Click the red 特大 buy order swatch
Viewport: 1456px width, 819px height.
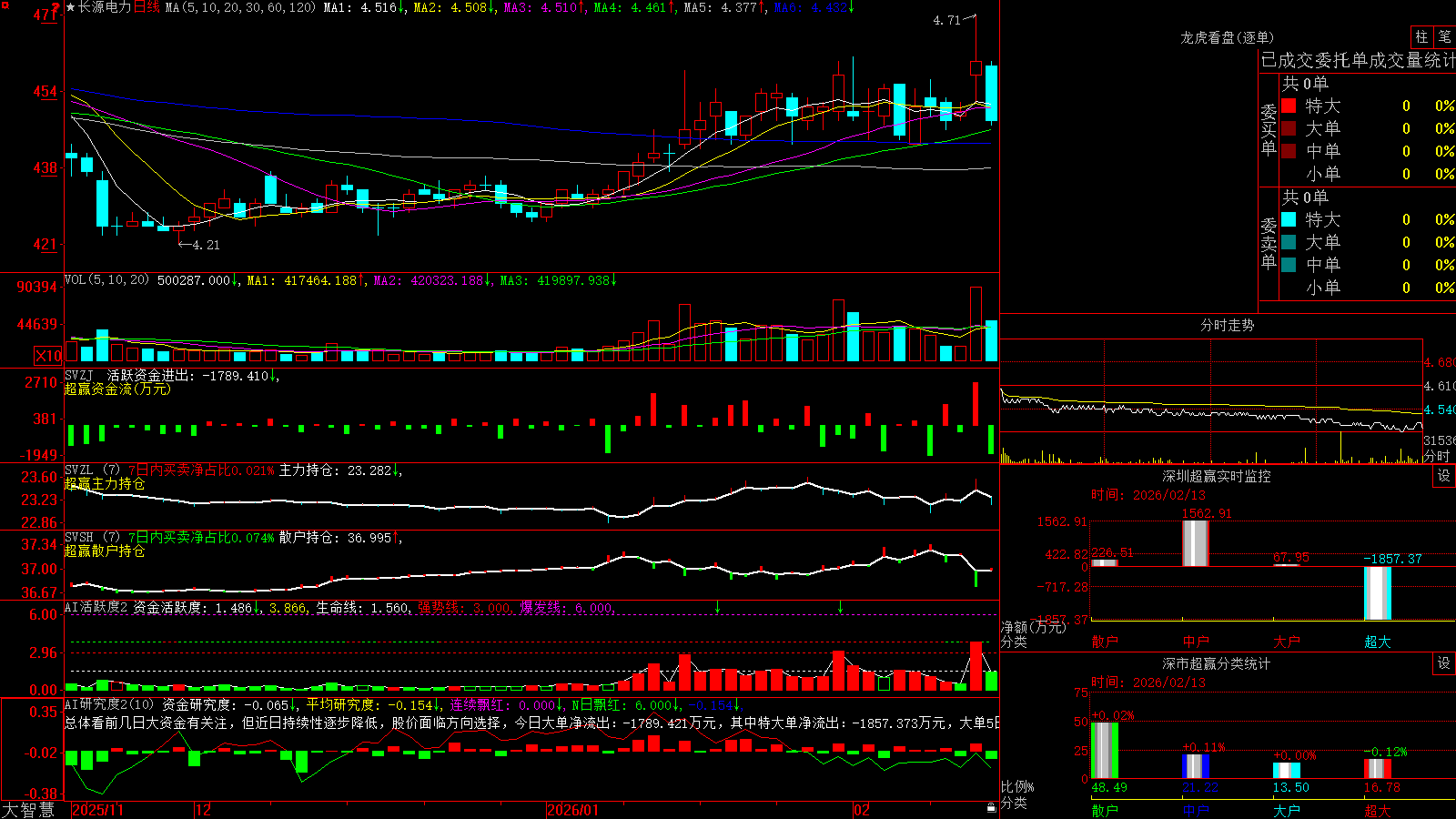(1289, 106)
